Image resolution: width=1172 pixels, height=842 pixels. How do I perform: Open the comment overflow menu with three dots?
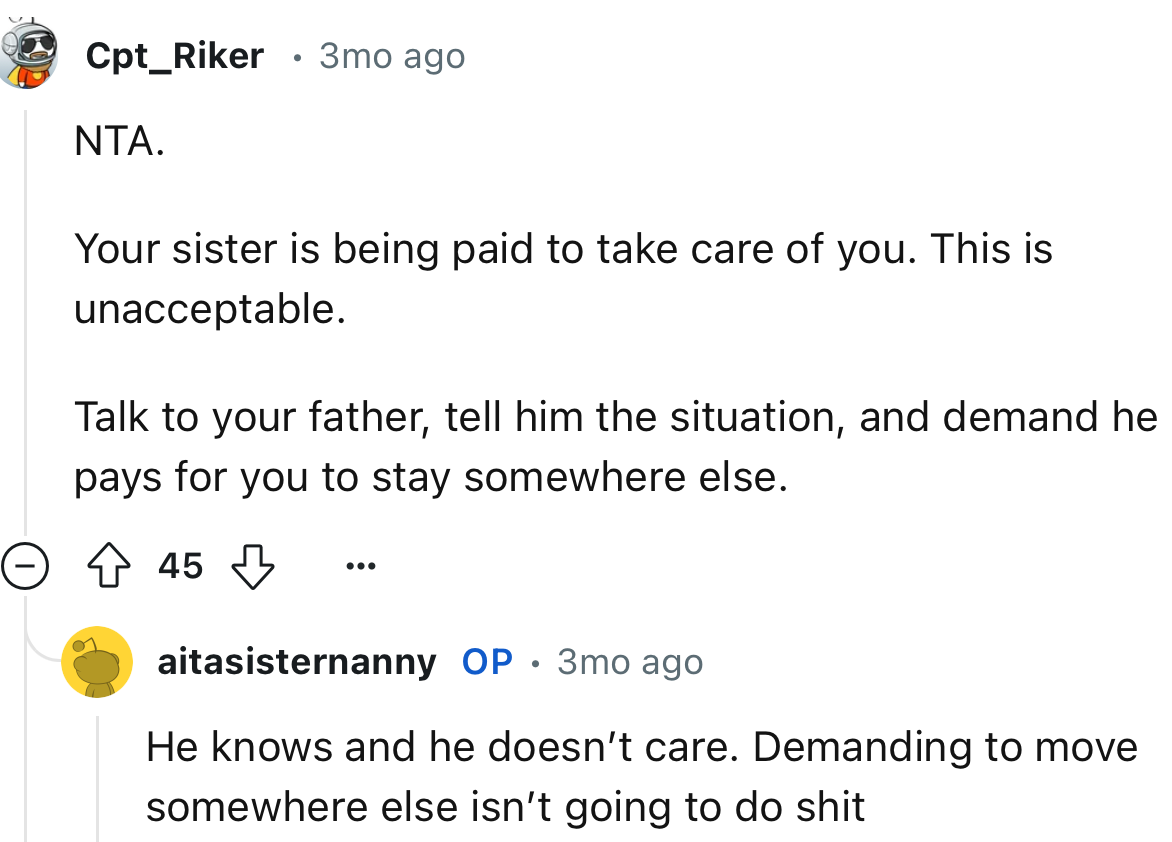[x=360, y=566]
